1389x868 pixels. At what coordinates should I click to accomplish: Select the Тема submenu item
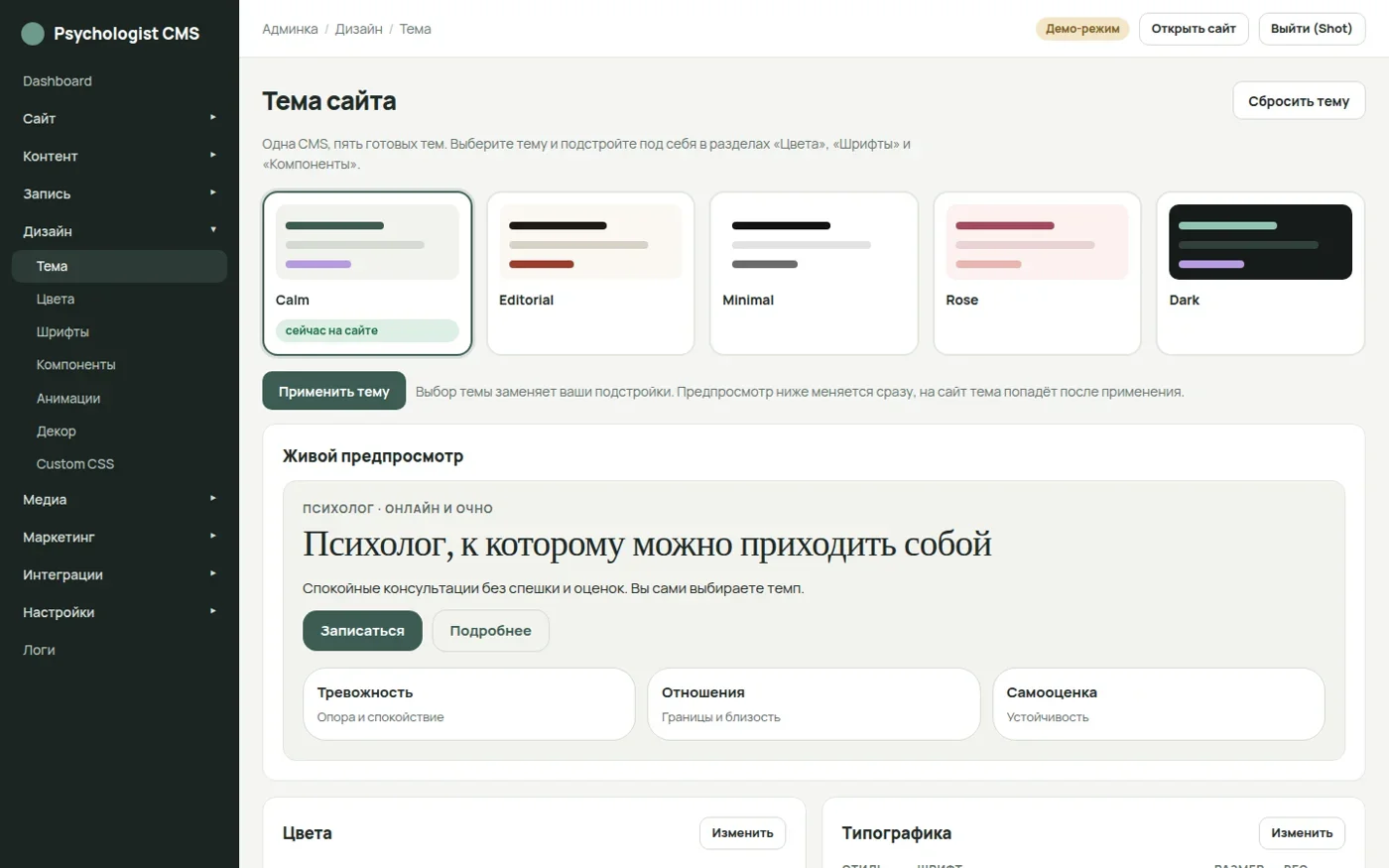119,267
